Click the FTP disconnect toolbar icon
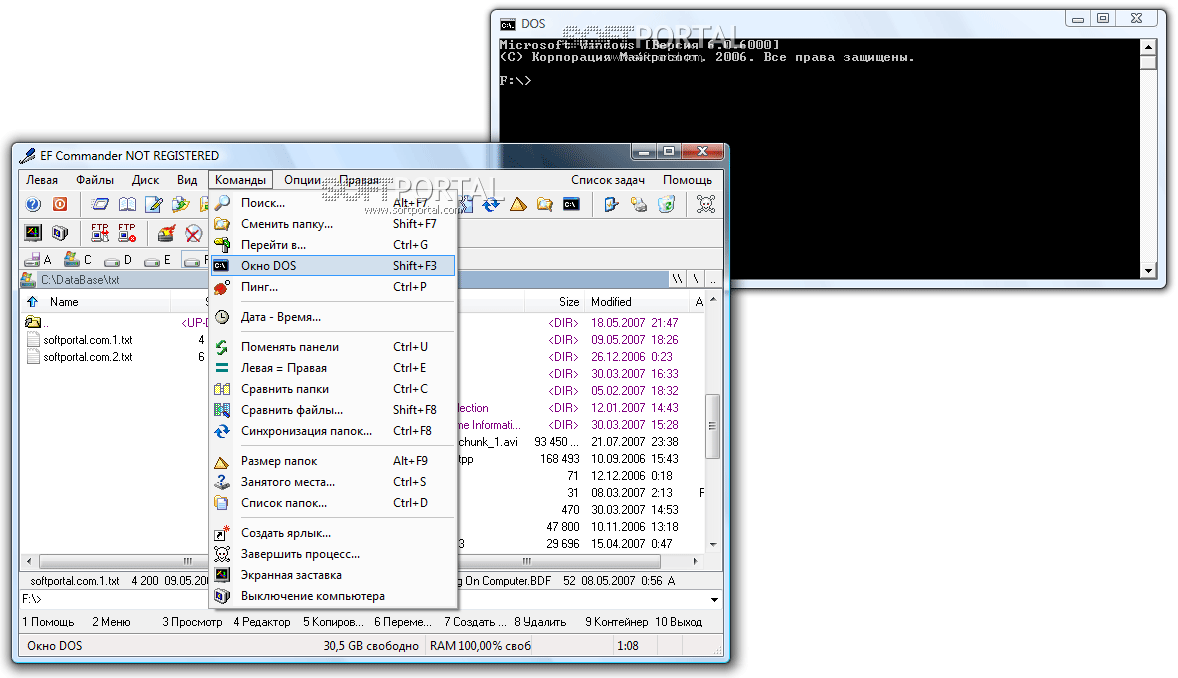This screenshot has height=678, width=1178. tap(127, 233)
